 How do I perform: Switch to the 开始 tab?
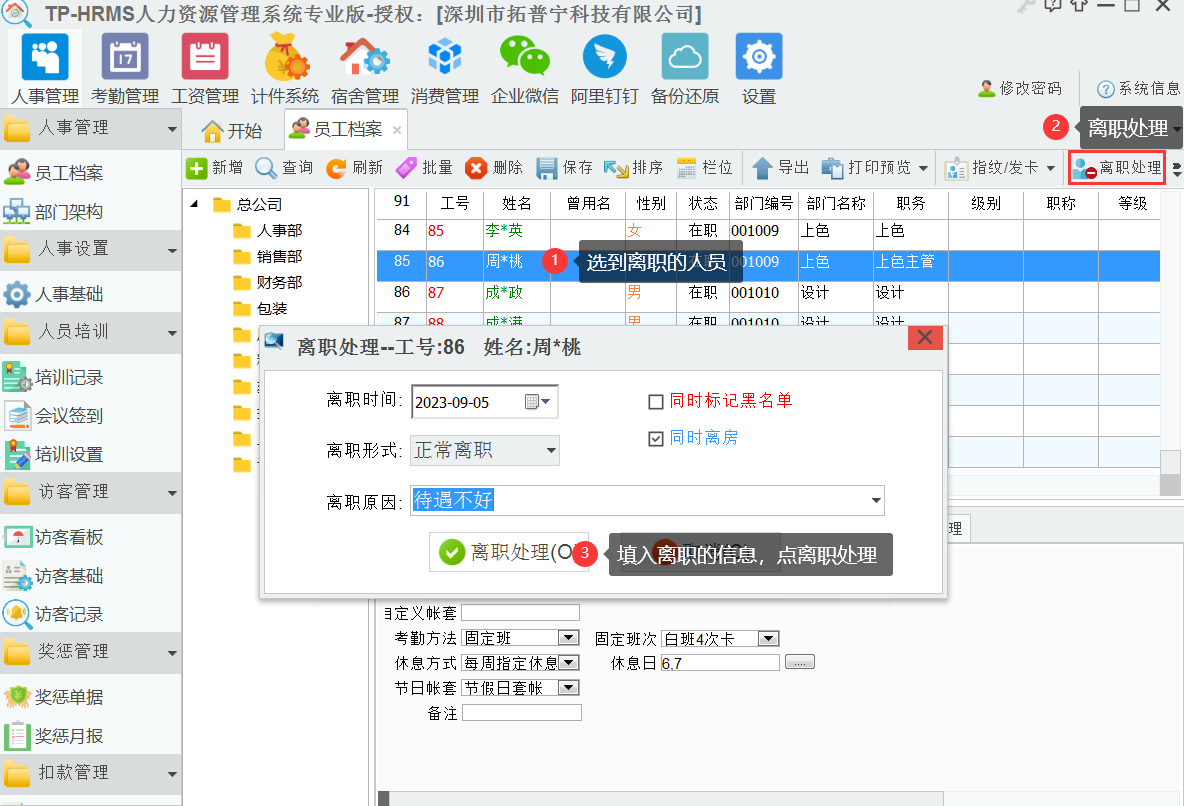tap(232, 131)
